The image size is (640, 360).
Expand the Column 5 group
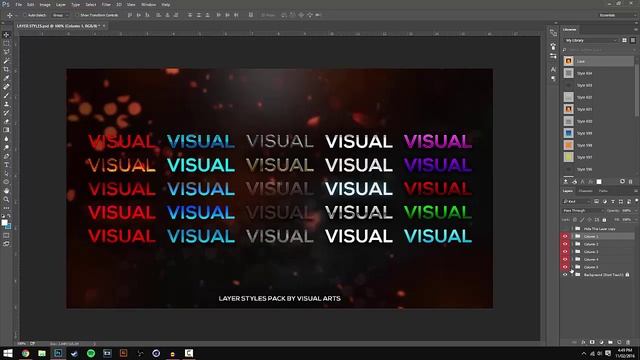click(572, 267)
